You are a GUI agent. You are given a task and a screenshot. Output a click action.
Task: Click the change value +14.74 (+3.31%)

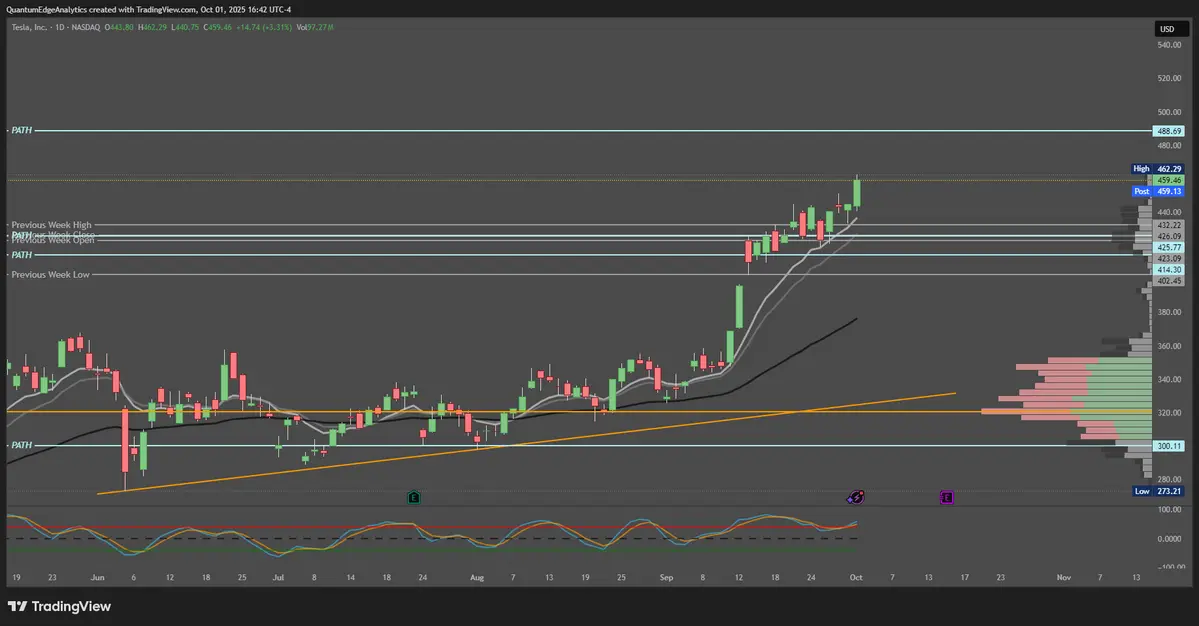coord(264,28)
